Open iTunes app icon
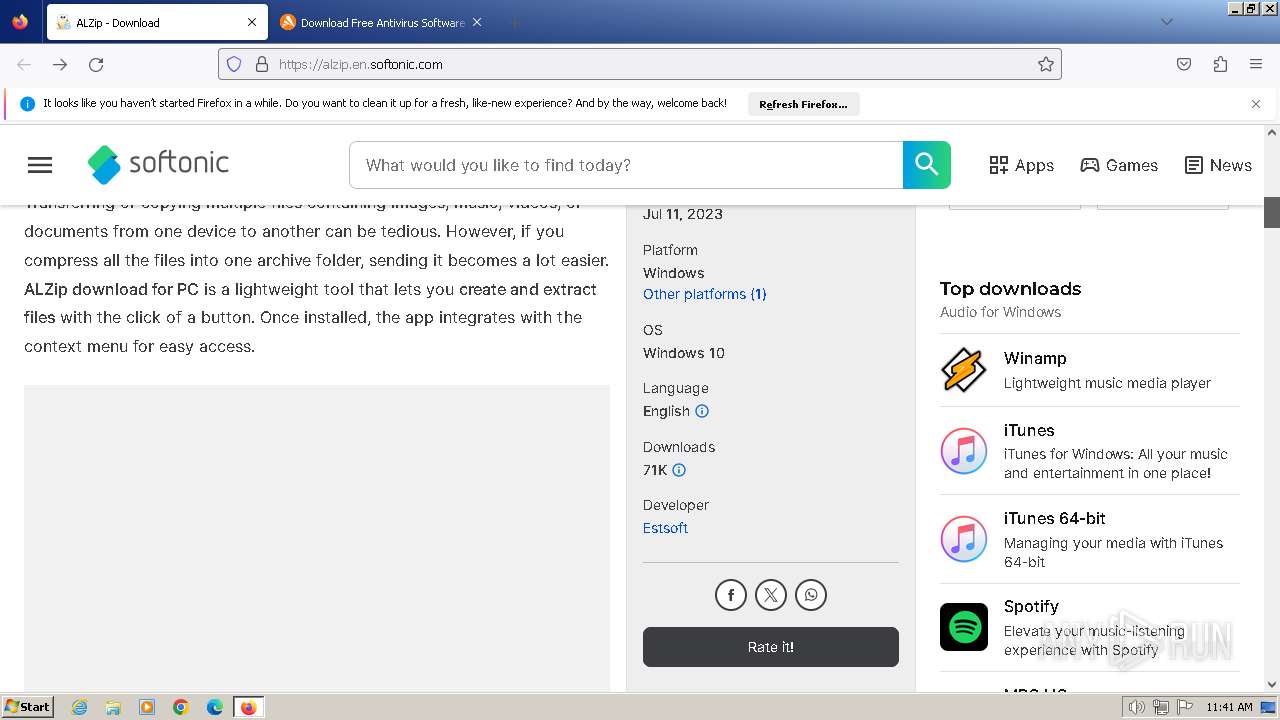 point(964,451)
